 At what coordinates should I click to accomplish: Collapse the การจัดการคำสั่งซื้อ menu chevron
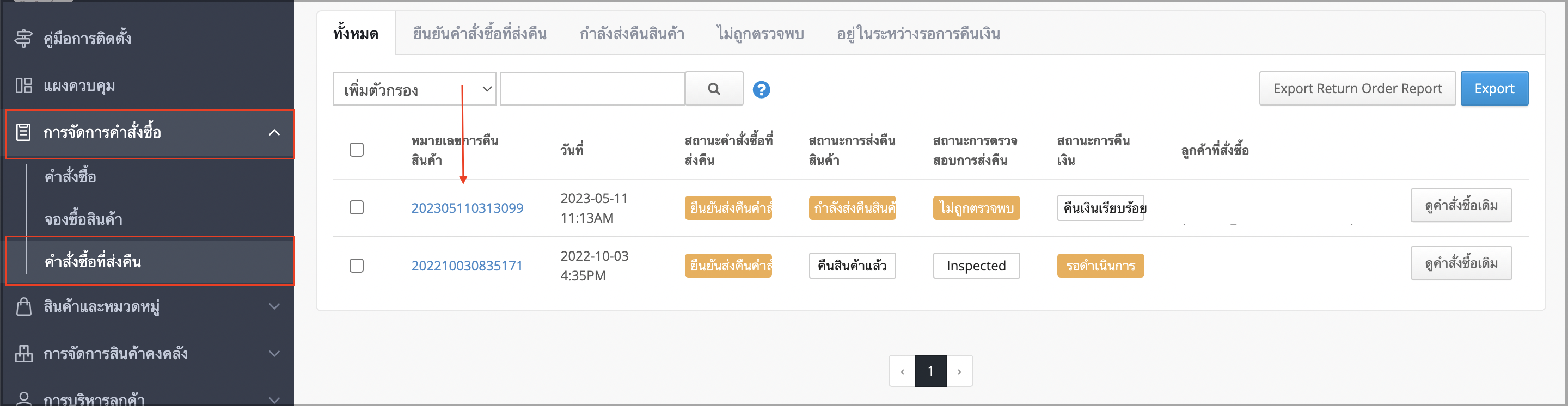[274, 132]
